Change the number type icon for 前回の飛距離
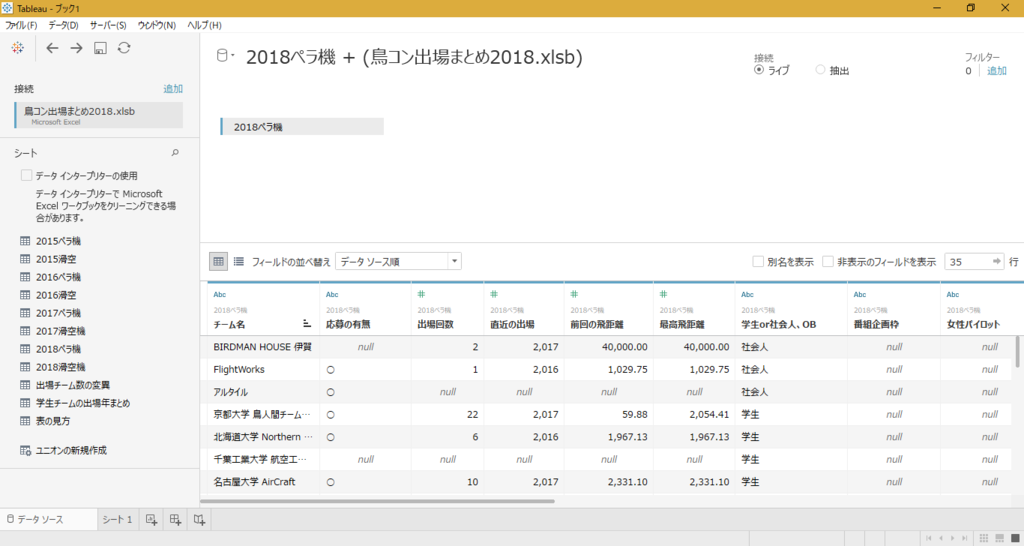This screenshot has height=546, width=1024. pyautogui.click(x=575, y=295)
